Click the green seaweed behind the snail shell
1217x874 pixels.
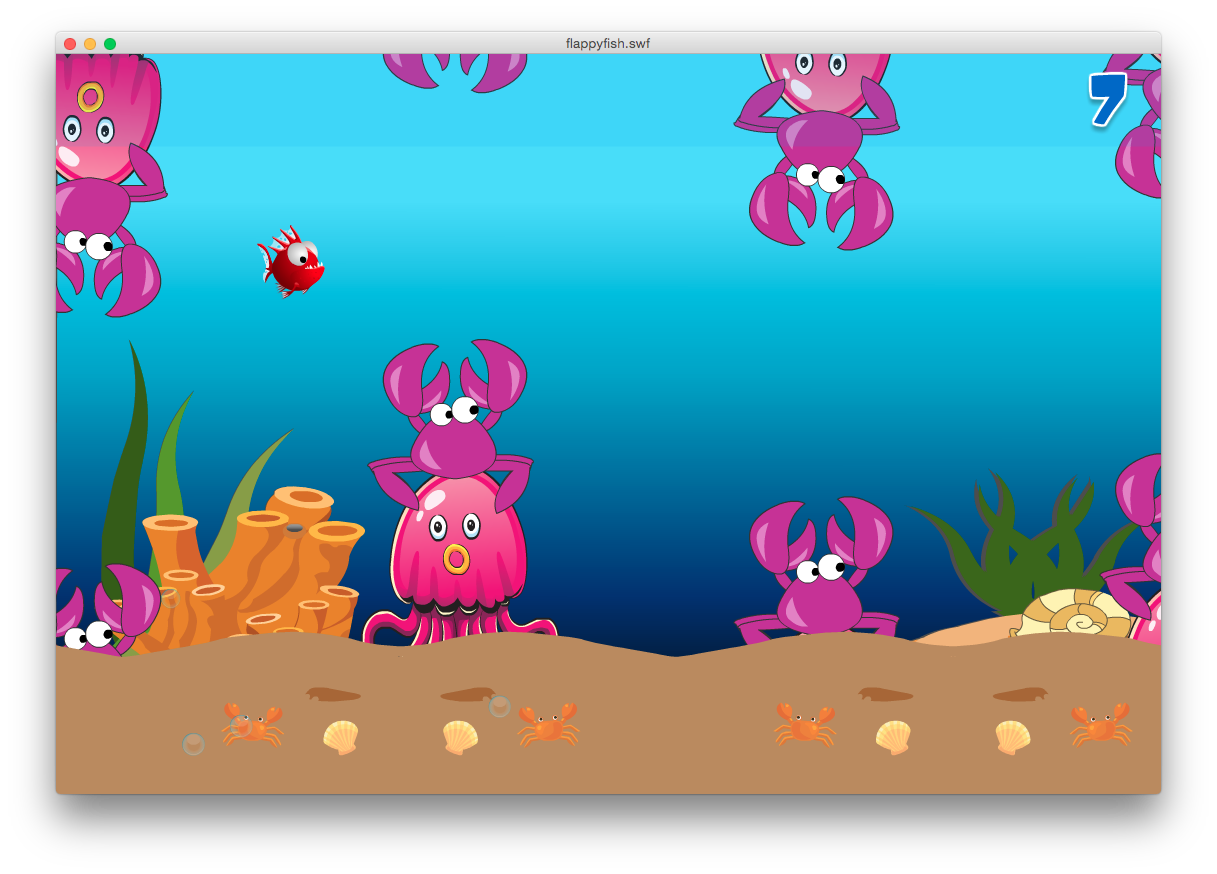pyautogui.click(x=1020, y=545)
